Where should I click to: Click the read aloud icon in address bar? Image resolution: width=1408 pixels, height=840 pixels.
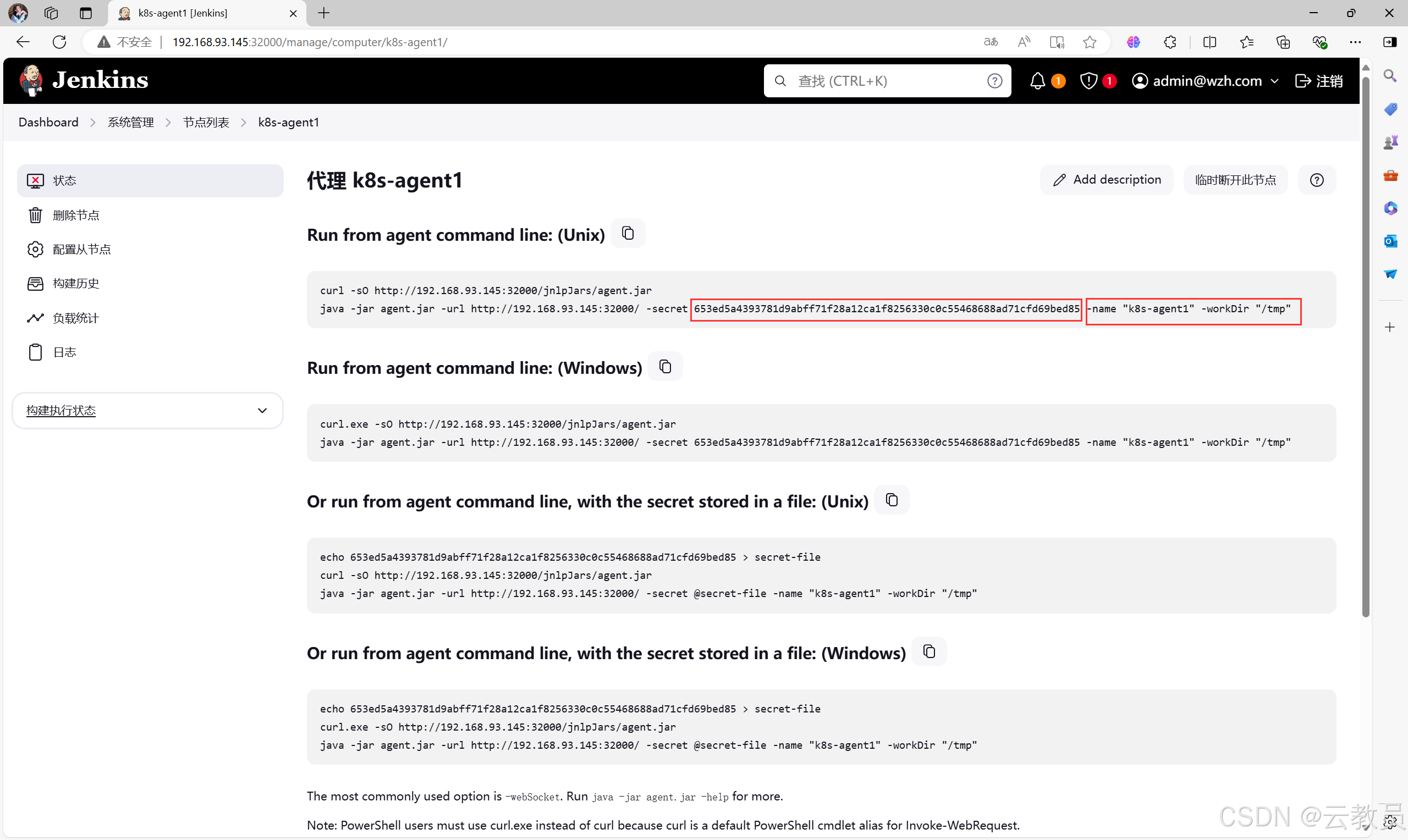1023,42
